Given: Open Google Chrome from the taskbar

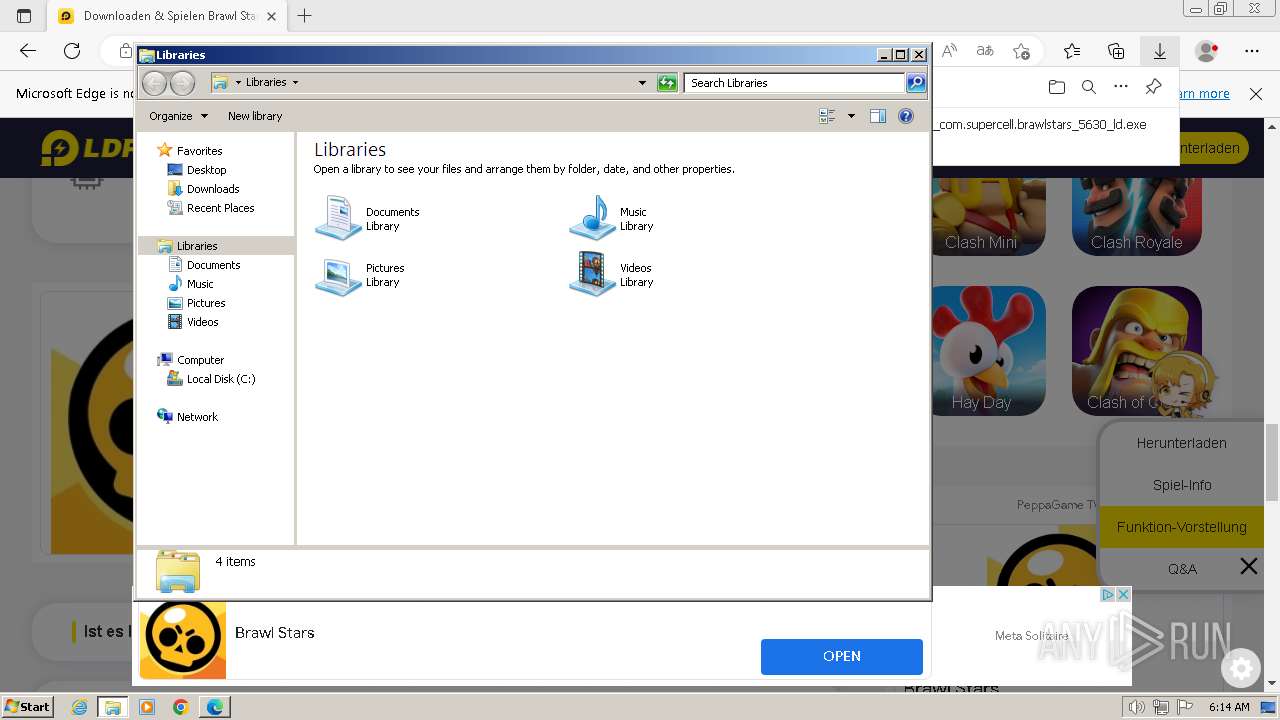Looking at the screenshot, I should 180,707.
